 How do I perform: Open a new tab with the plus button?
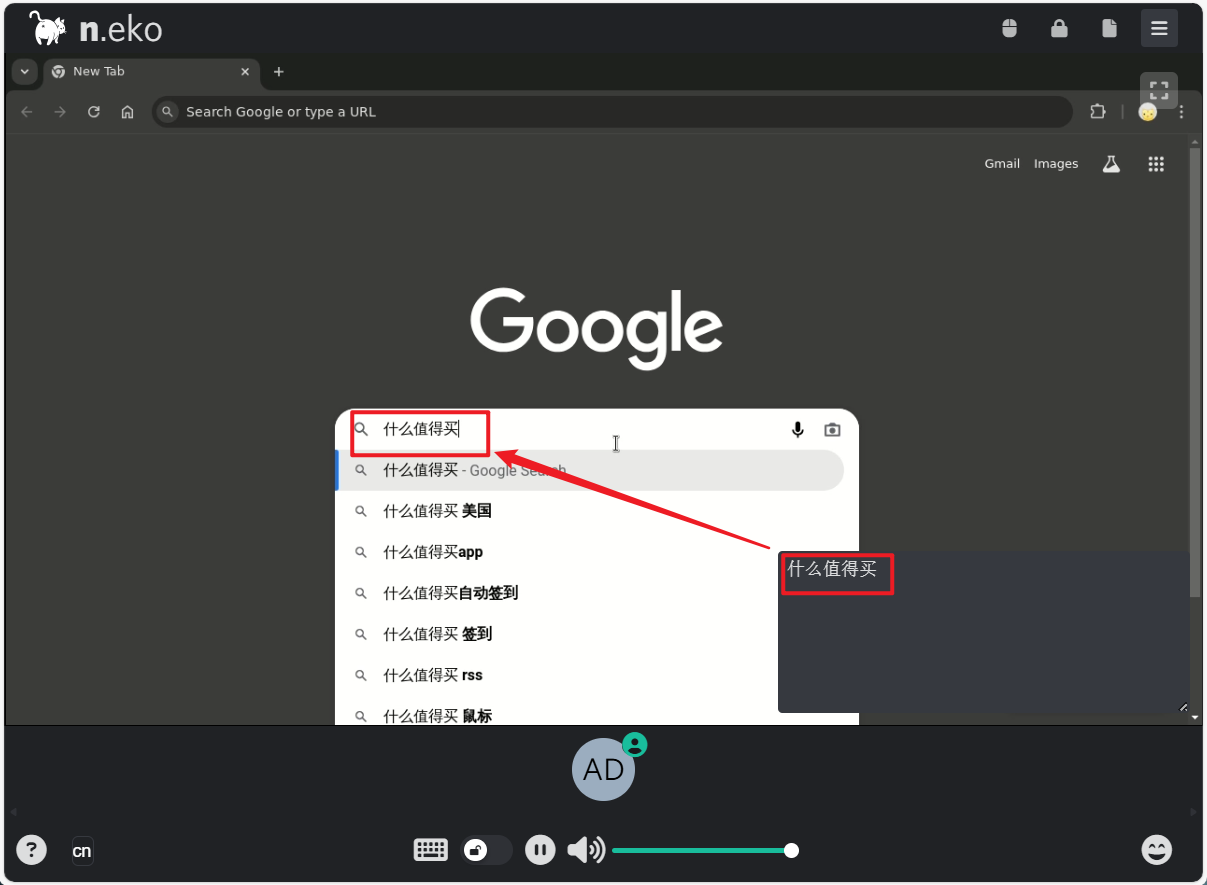point(279,72)
